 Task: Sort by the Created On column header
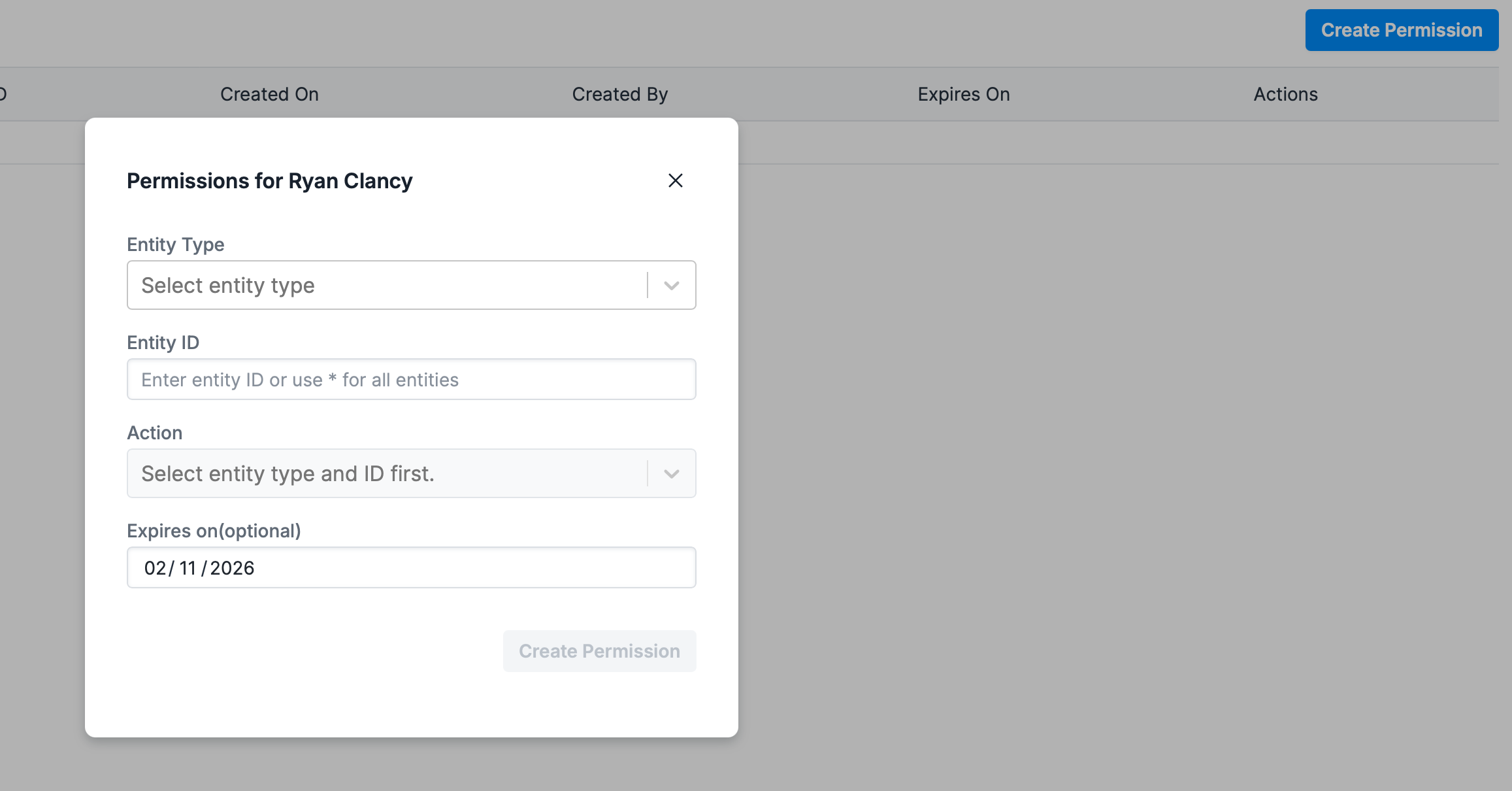(269, 94)
